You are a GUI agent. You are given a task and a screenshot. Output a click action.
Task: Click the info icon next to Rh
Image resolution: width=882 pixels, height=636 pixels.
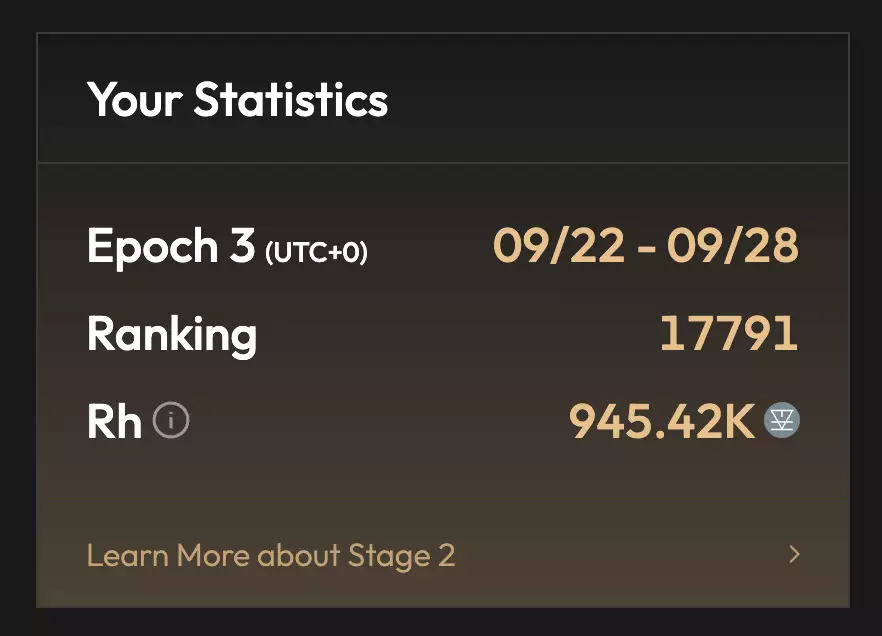[x=171, y=421]
